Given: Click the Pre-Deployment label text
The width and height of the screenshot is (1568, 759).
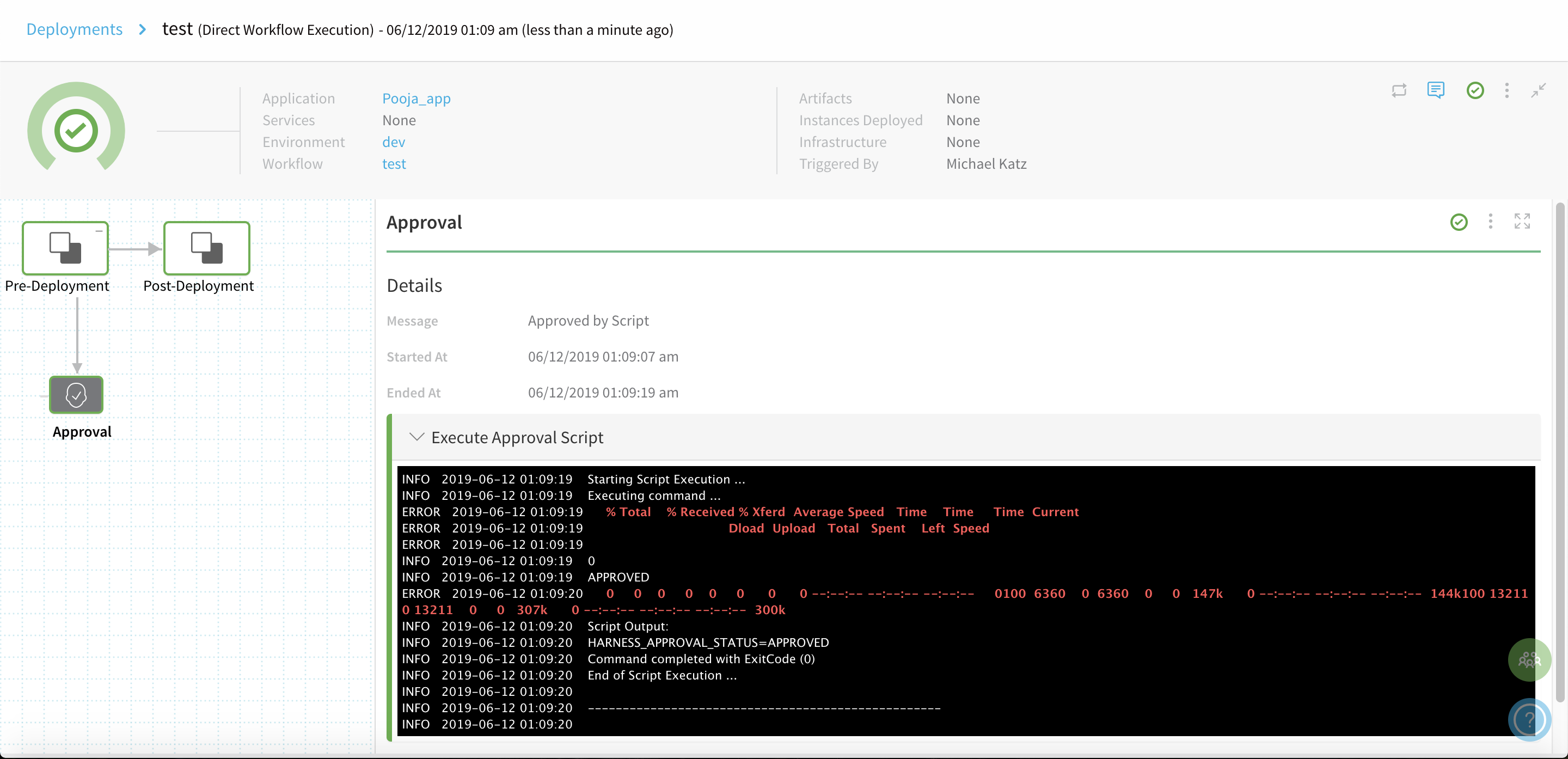Looking at the screenshot, I should [x=57, y=285].
